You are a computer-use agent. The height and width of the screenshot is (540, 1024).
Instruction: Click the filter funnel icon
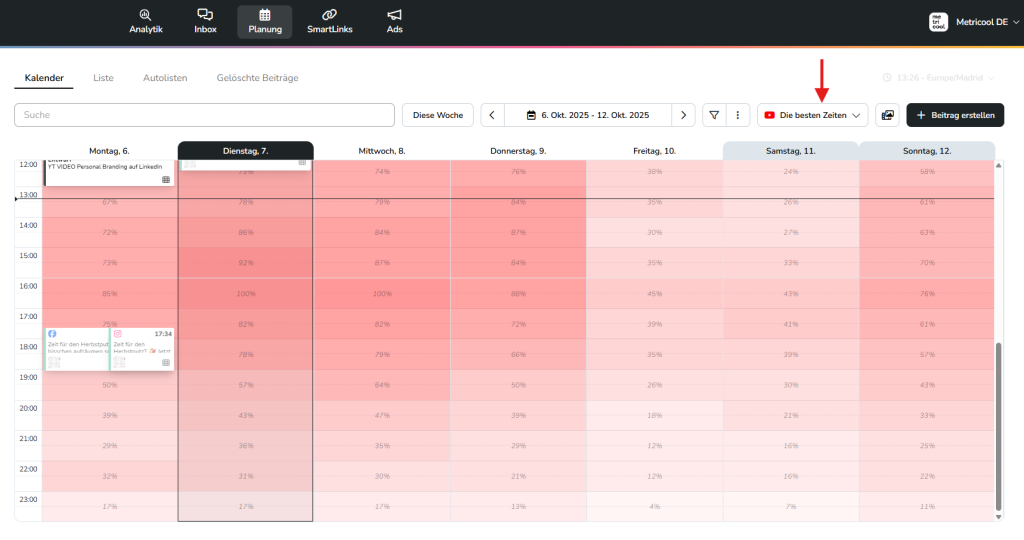pyautogui.click(x=714, y=115)
